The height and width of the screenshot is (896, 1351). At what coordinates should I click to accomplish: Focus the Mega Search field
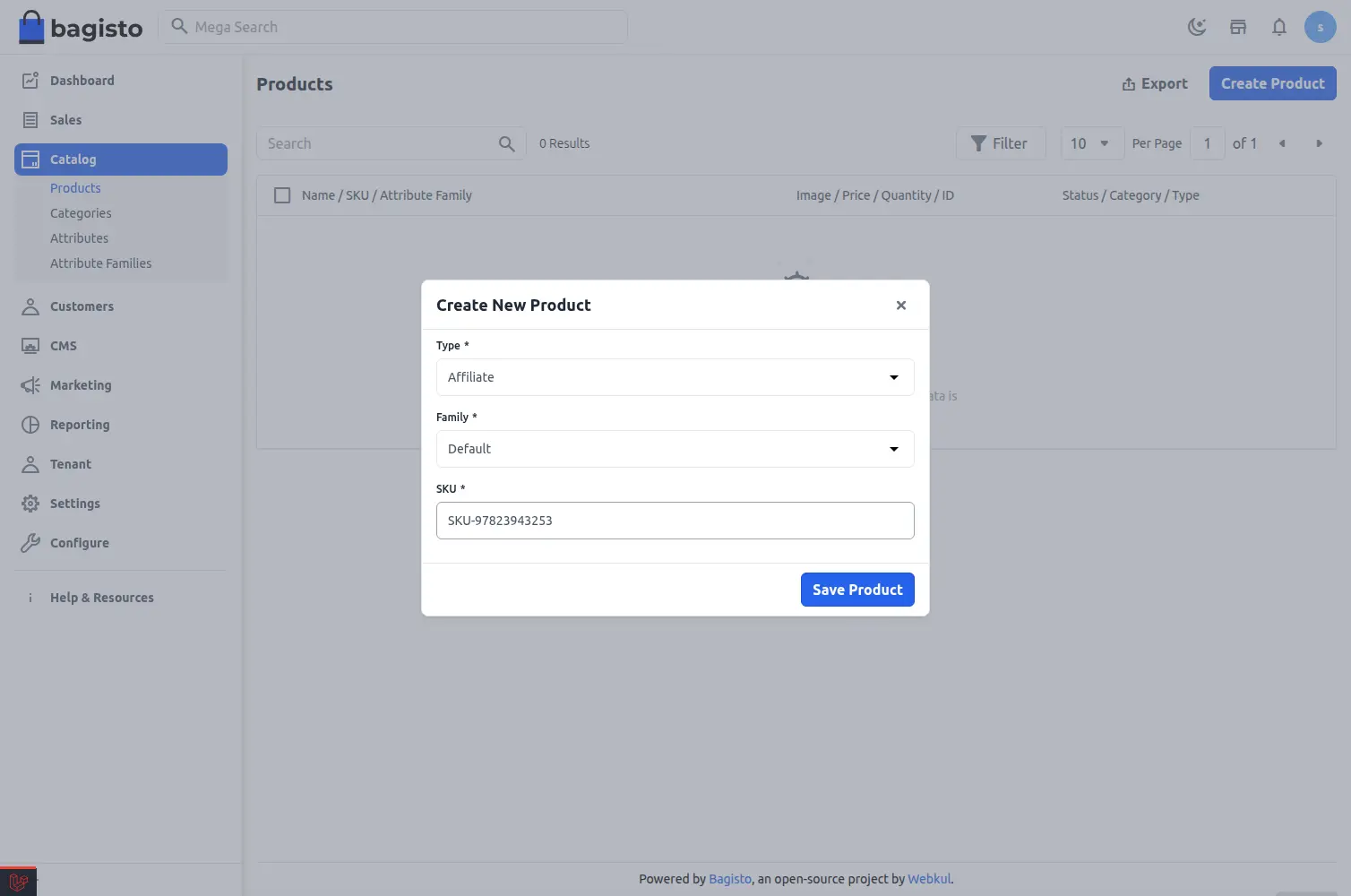[x=394, y=27]
